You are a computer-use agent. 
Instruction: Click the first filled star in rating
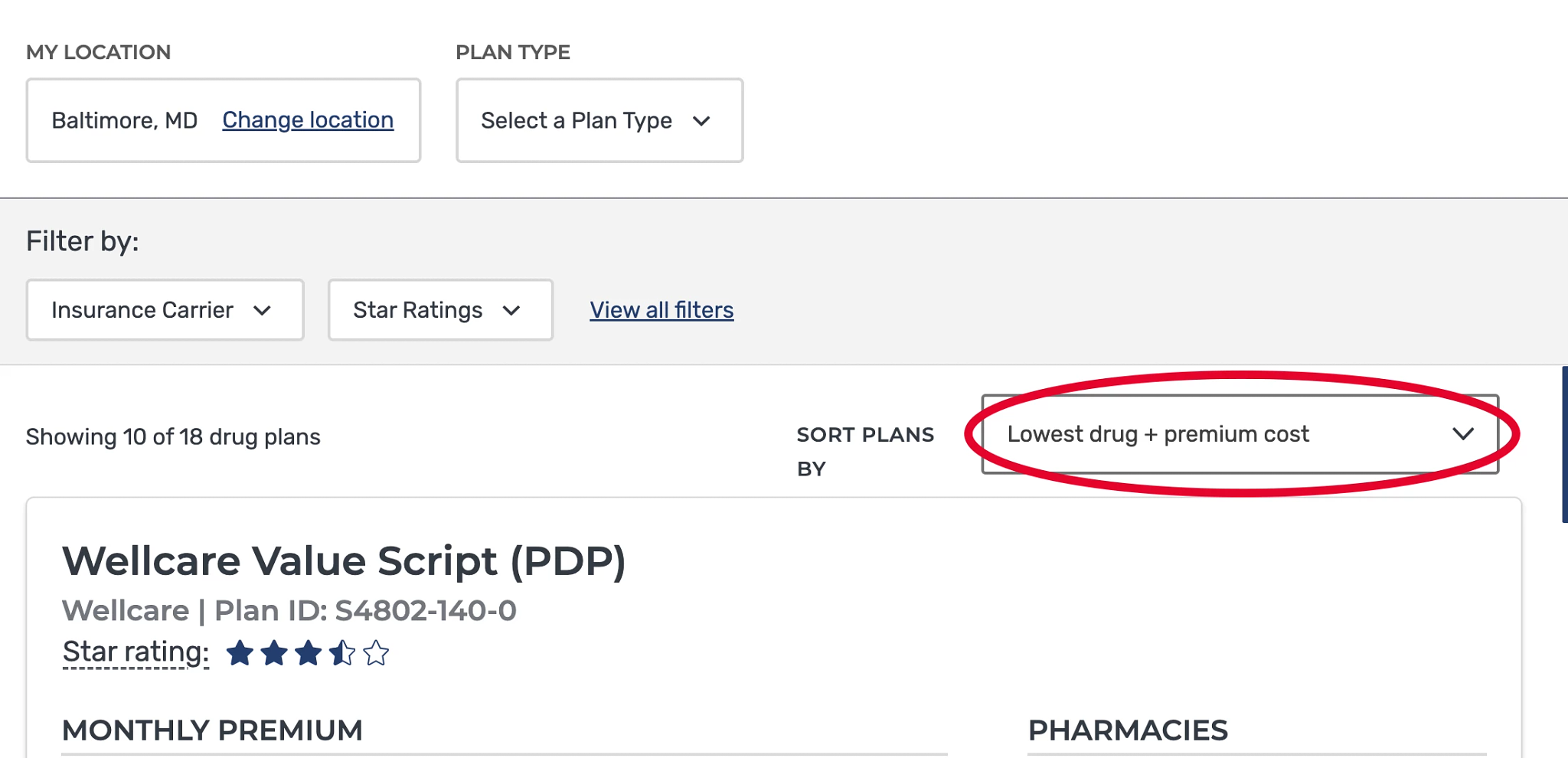point(240,653)
